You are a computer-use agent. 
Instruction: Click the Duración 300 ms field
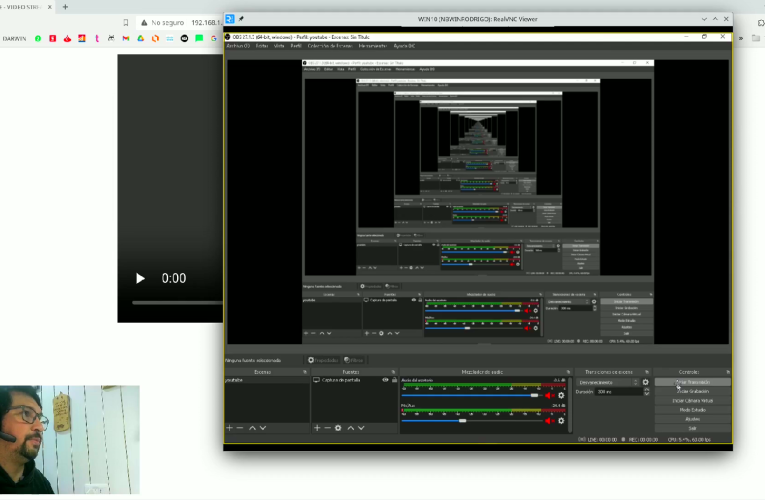619,392
